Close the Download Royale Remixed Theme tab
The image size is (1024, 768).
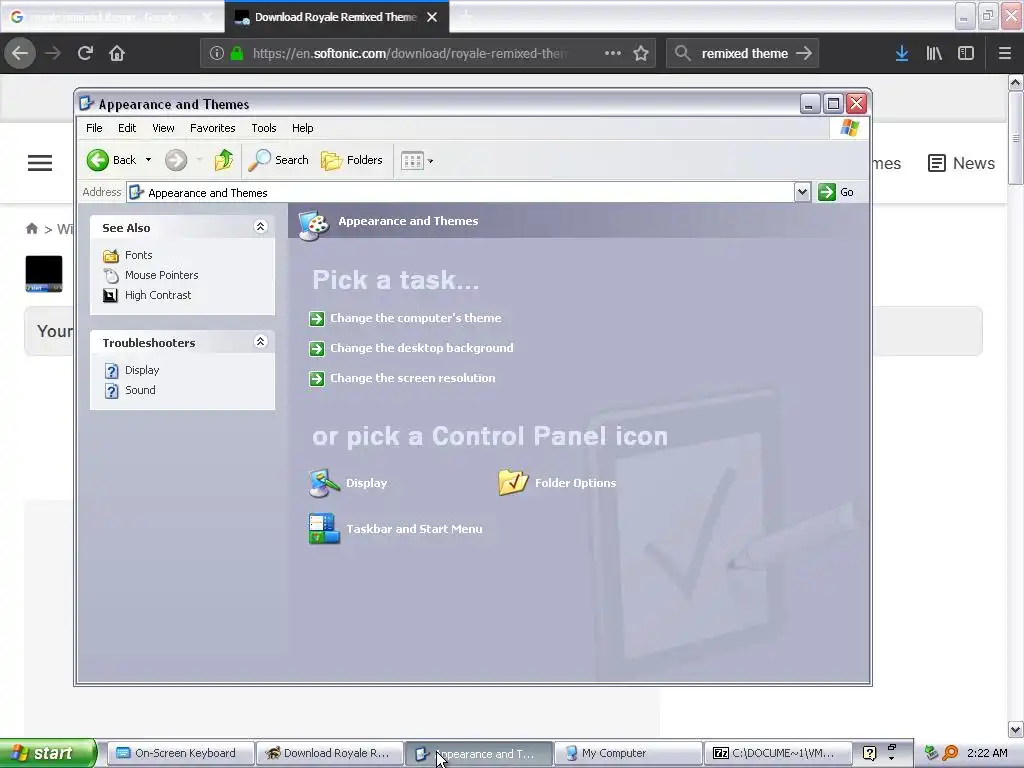(x=432, y=17)
